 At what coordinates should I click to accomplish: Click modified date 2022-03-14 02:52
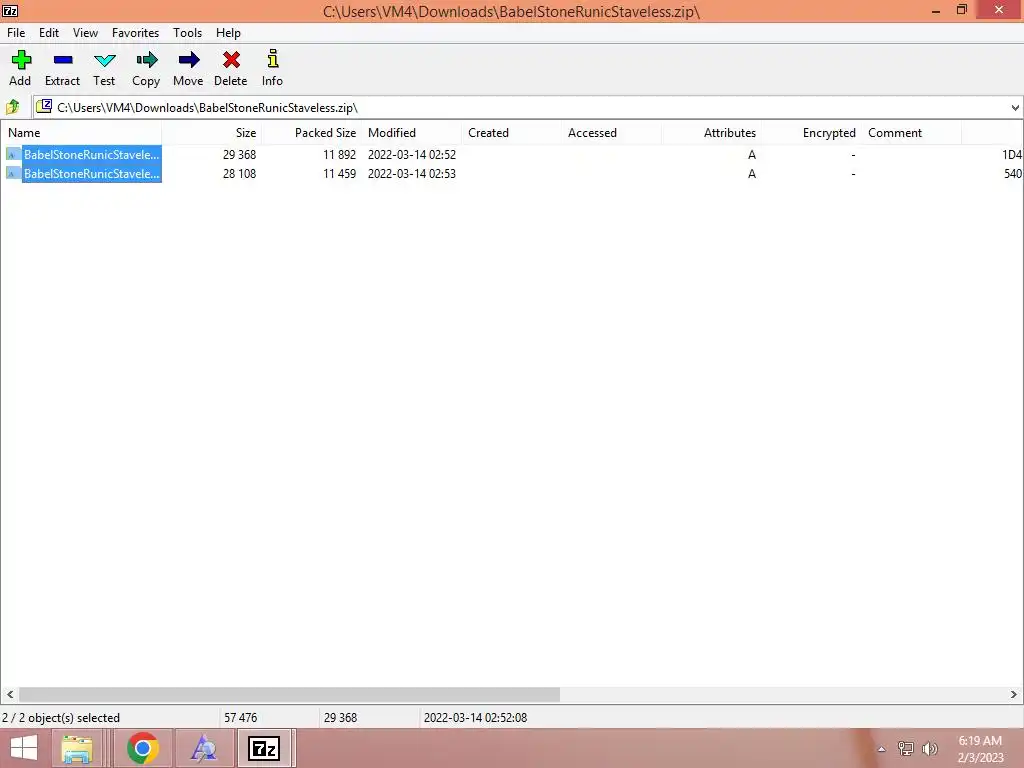pyautogui.click(x=412, y=155)
